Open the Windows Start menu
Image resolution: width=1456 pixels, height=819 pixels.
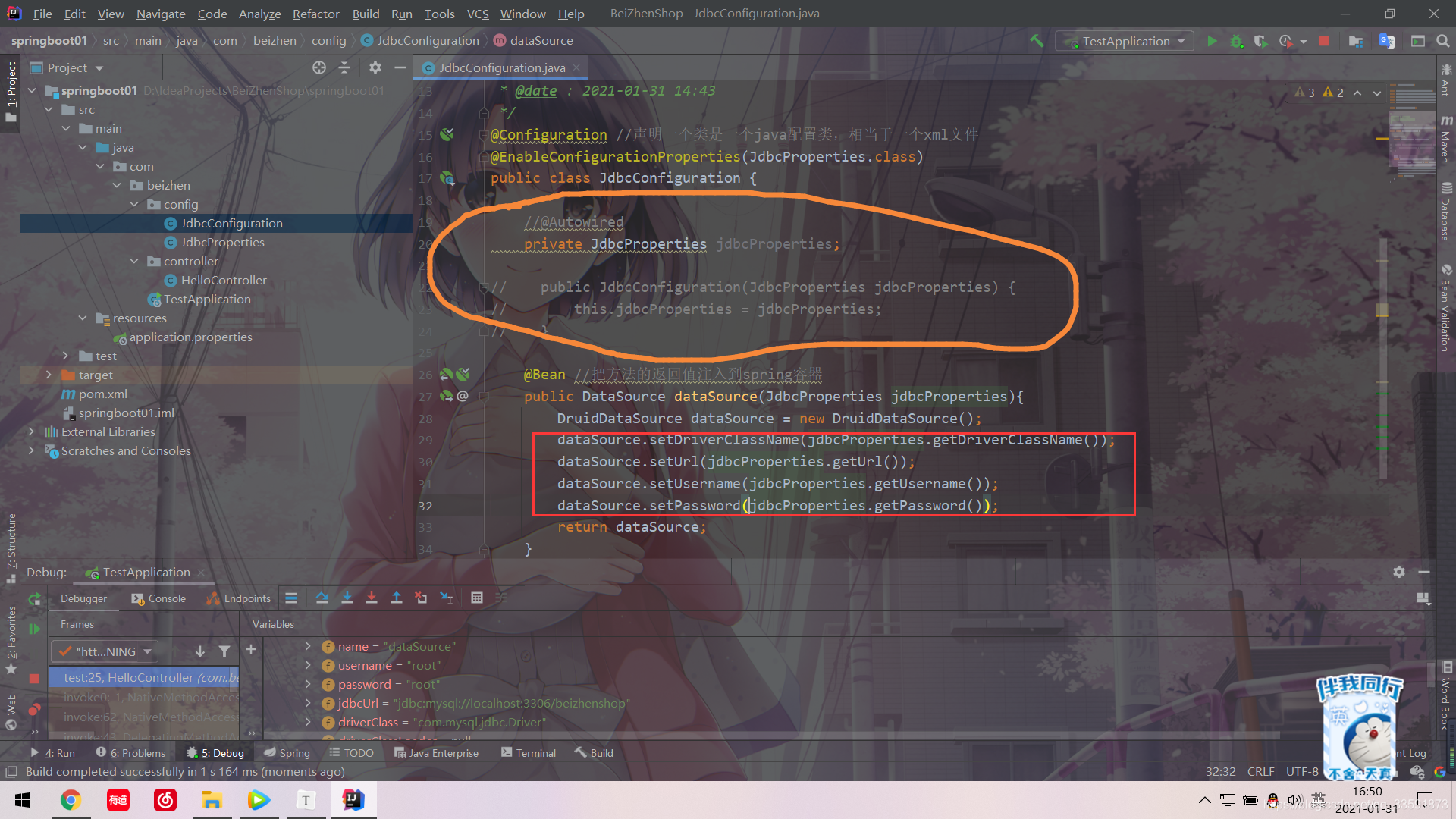(23, 800)
